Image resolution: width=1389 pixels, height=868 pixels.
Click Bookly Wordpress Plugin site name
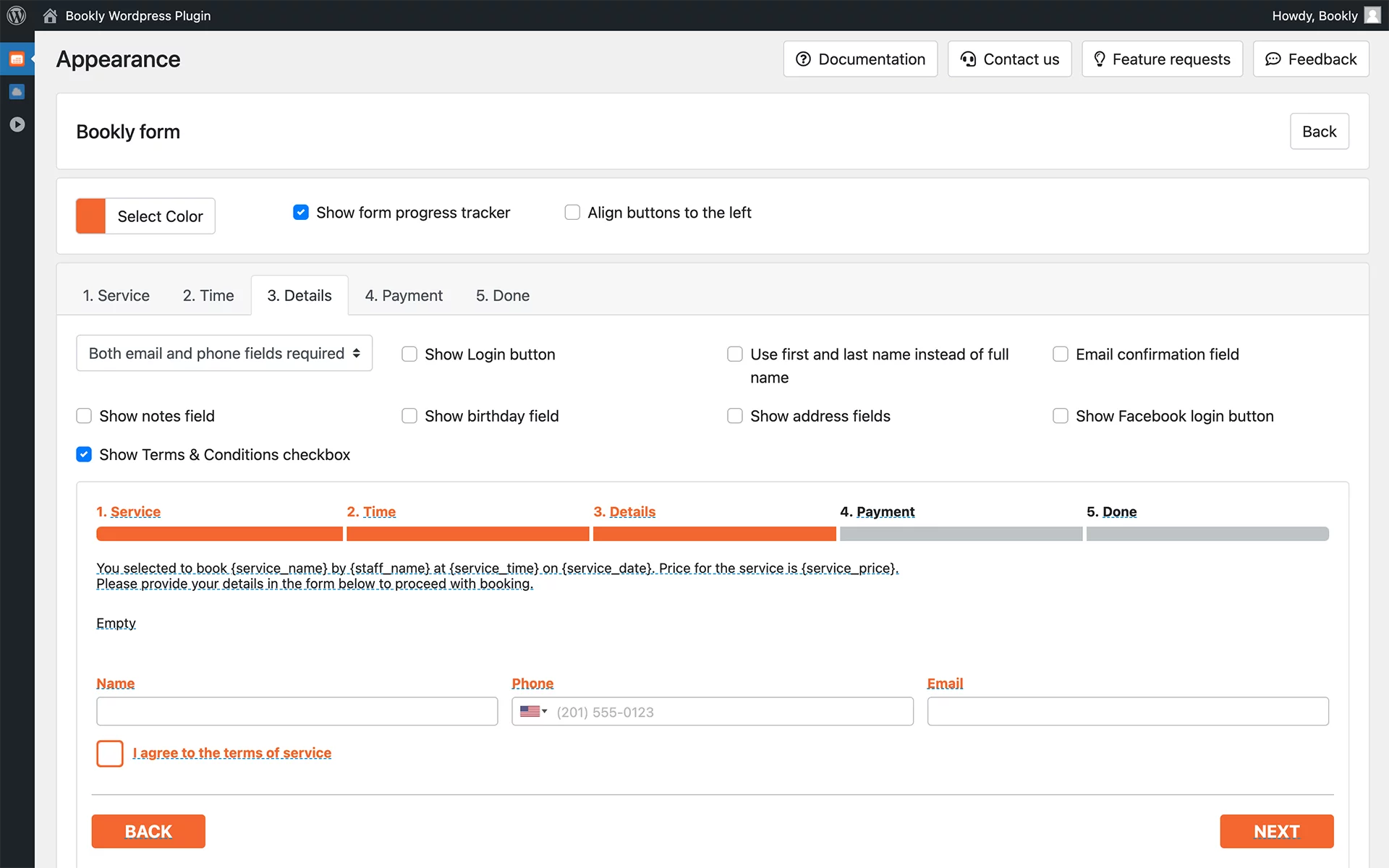pyautogui.click(x=138, y=16)
